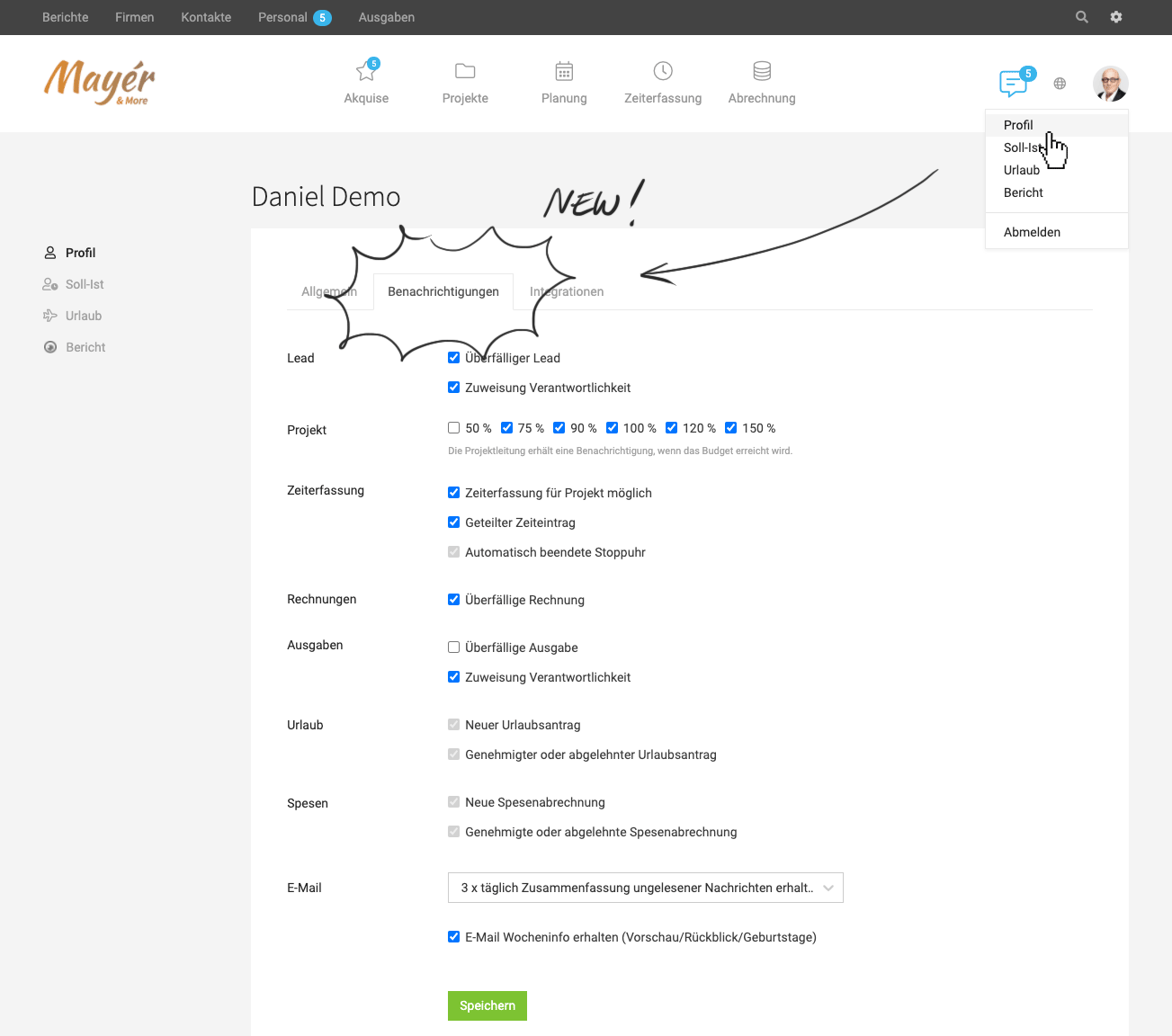
Task: Click the budget notification hint text
Action: 620,451
